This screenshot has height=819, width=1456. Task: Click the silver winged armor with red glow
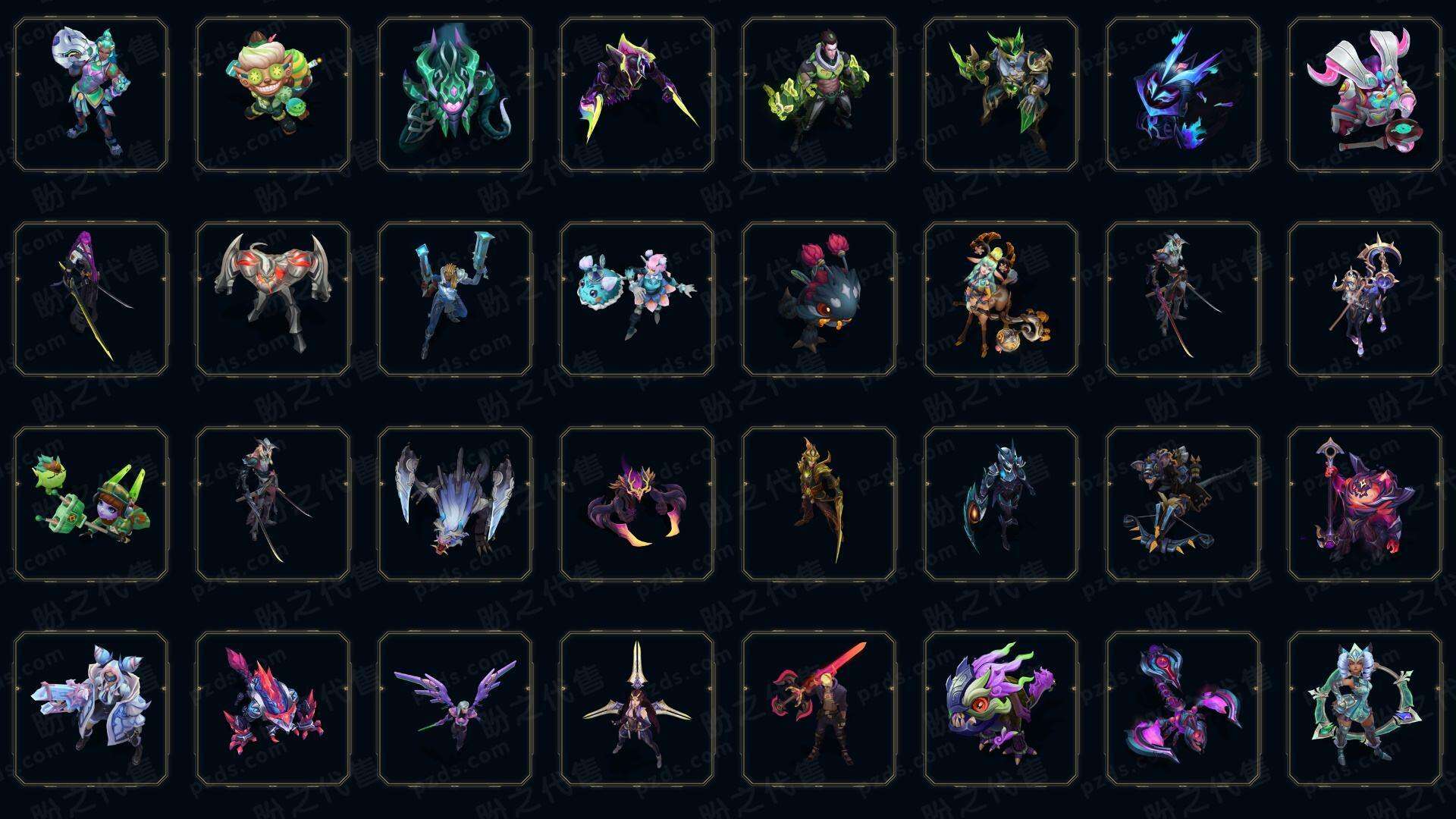point(273,299)
